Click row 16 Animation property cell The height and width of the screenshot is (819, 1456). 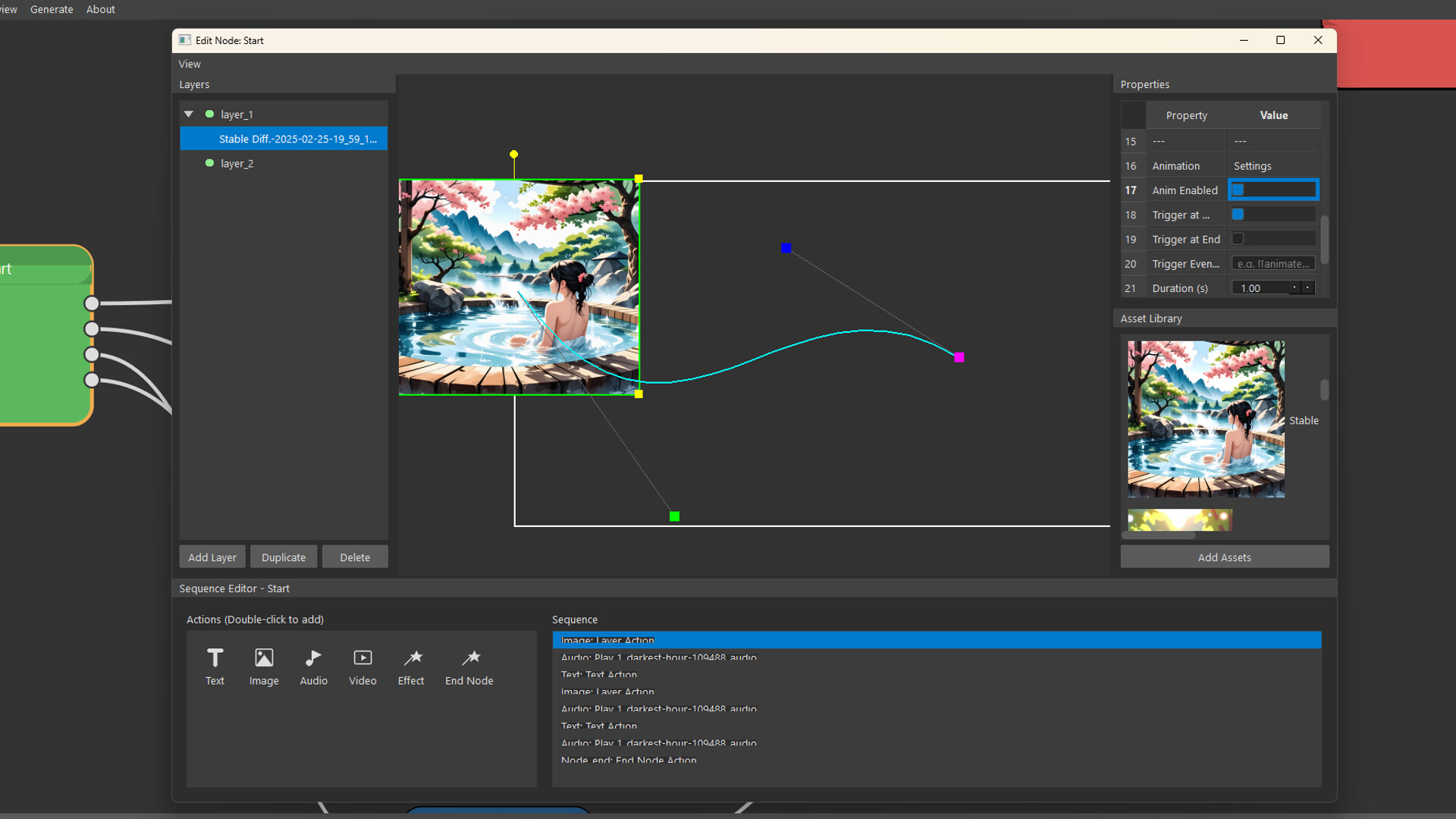point(1186,165)
